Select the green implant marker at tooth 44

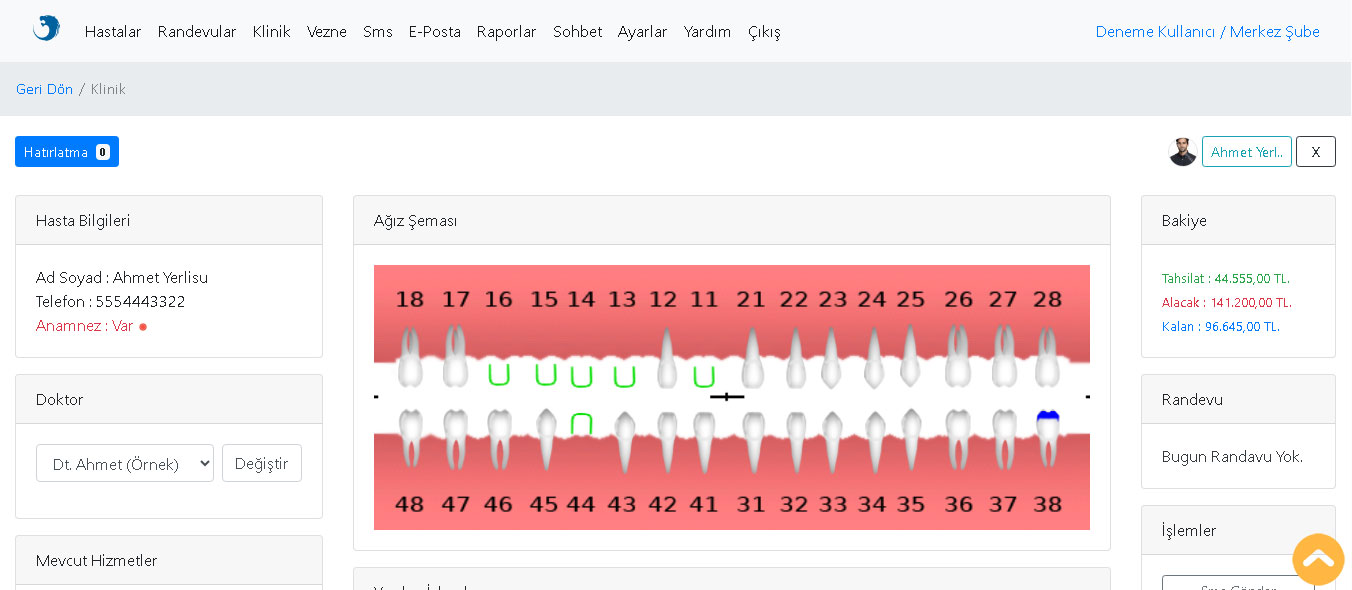(581, 424)
